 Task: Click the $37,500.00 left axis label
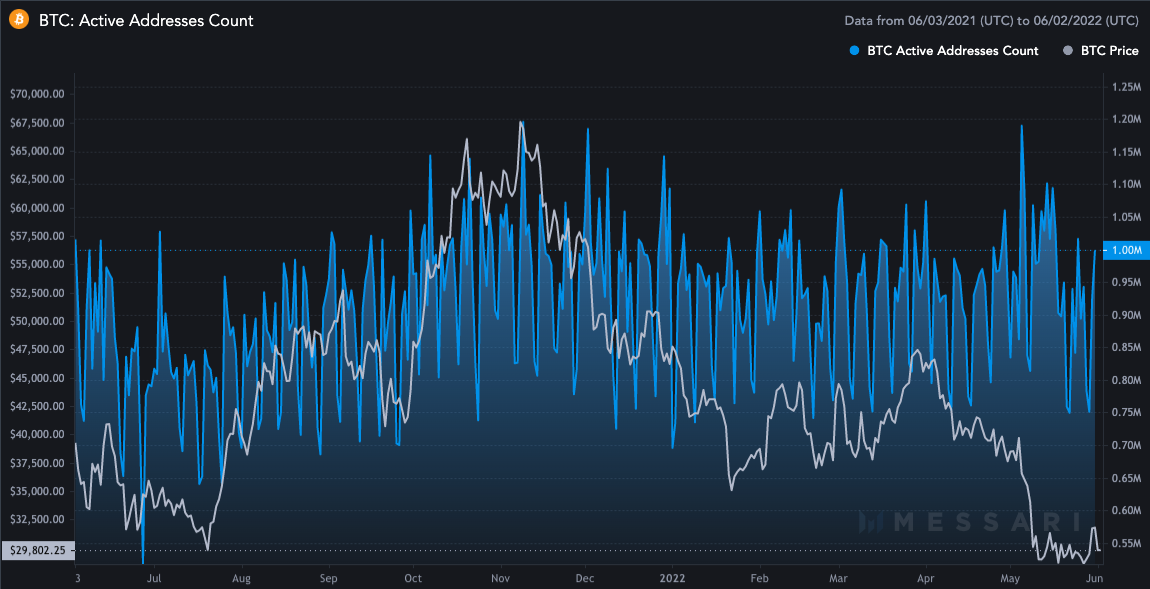click(x=37, y=463)
